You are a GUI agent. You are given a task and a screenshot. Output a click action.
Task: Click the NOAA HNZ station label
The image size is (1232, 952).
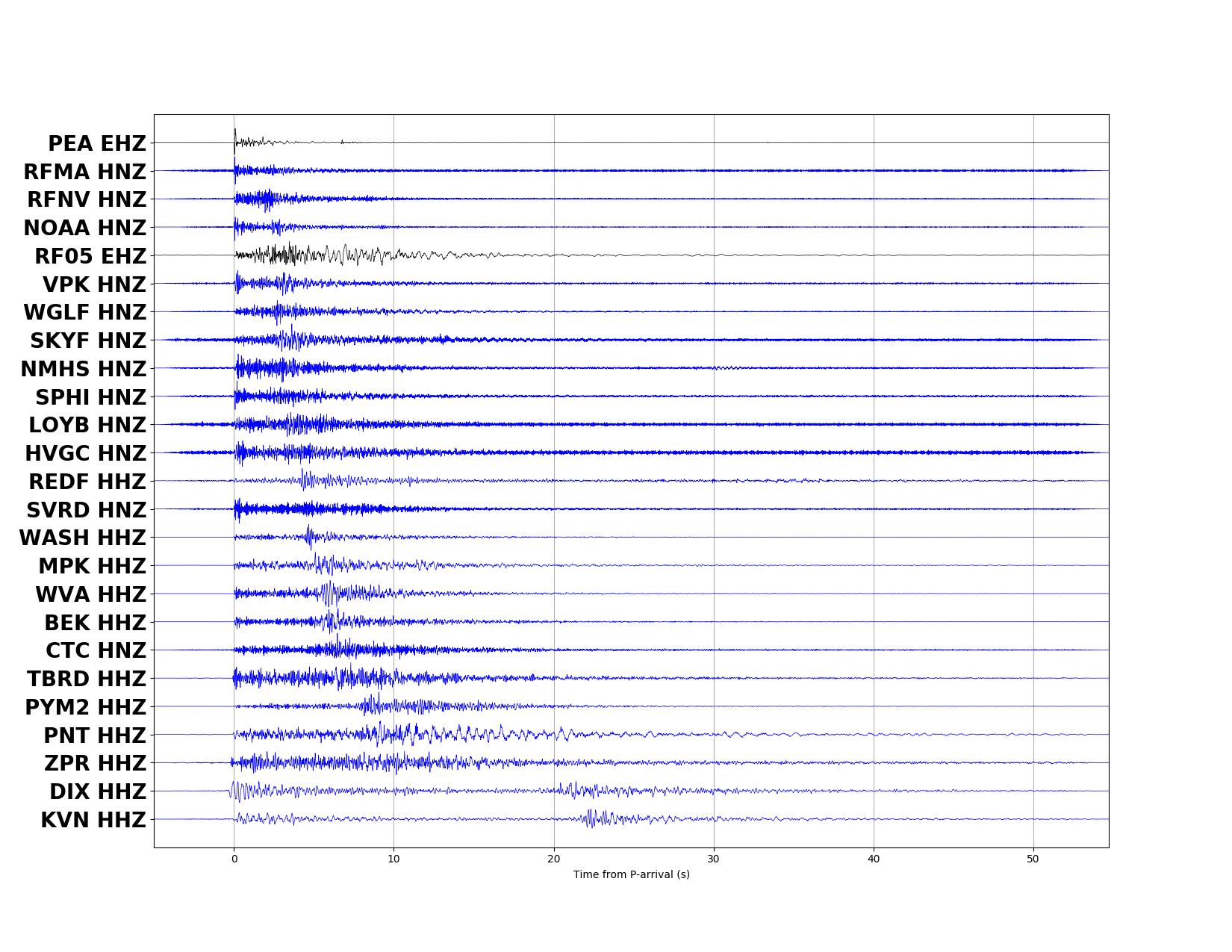(x=85, y=228)
